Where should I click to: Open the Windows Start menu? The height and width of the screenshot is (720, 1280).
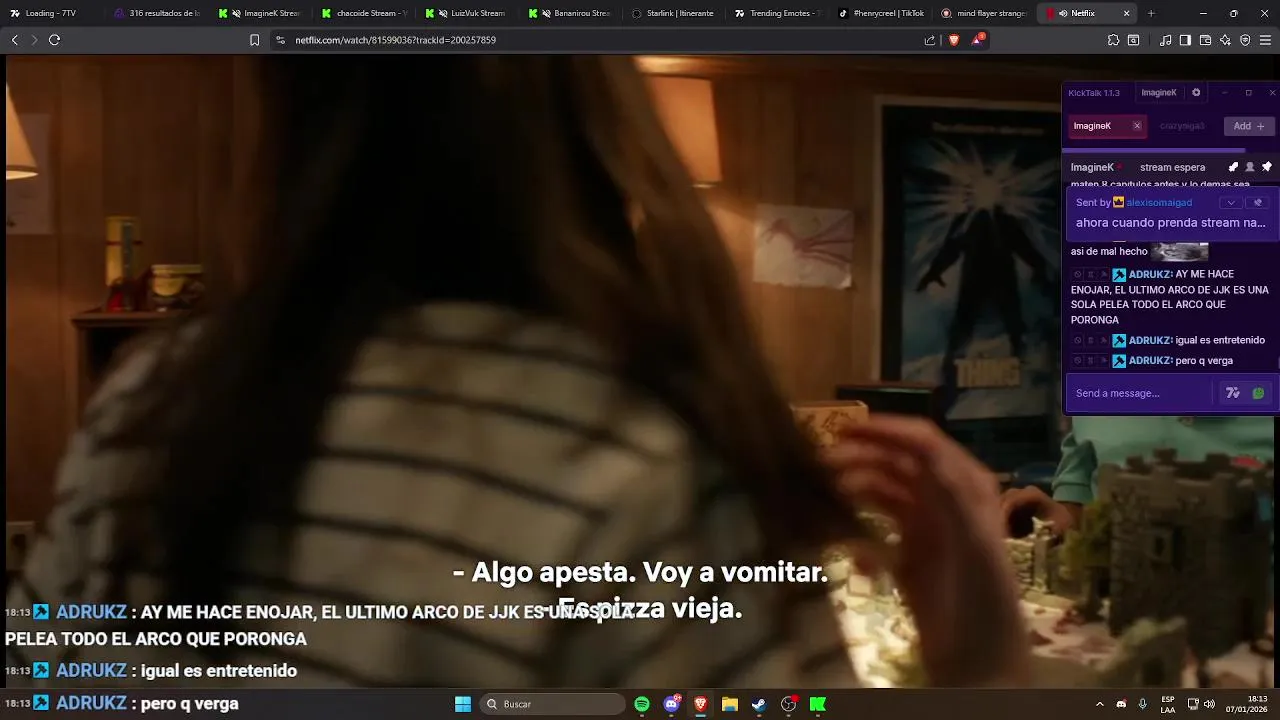click(463, 704)
